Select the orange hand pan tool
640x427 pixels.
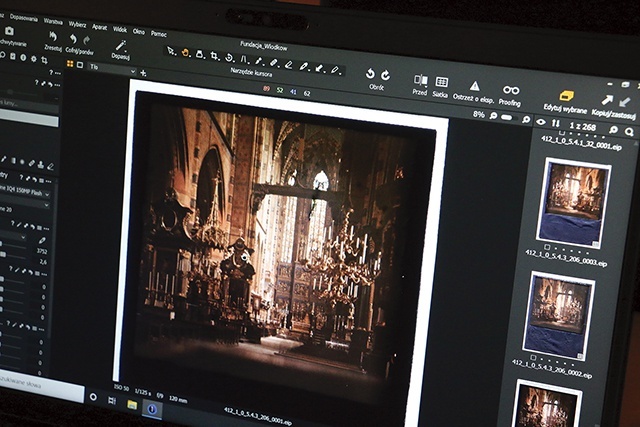(x=185, y=53)
